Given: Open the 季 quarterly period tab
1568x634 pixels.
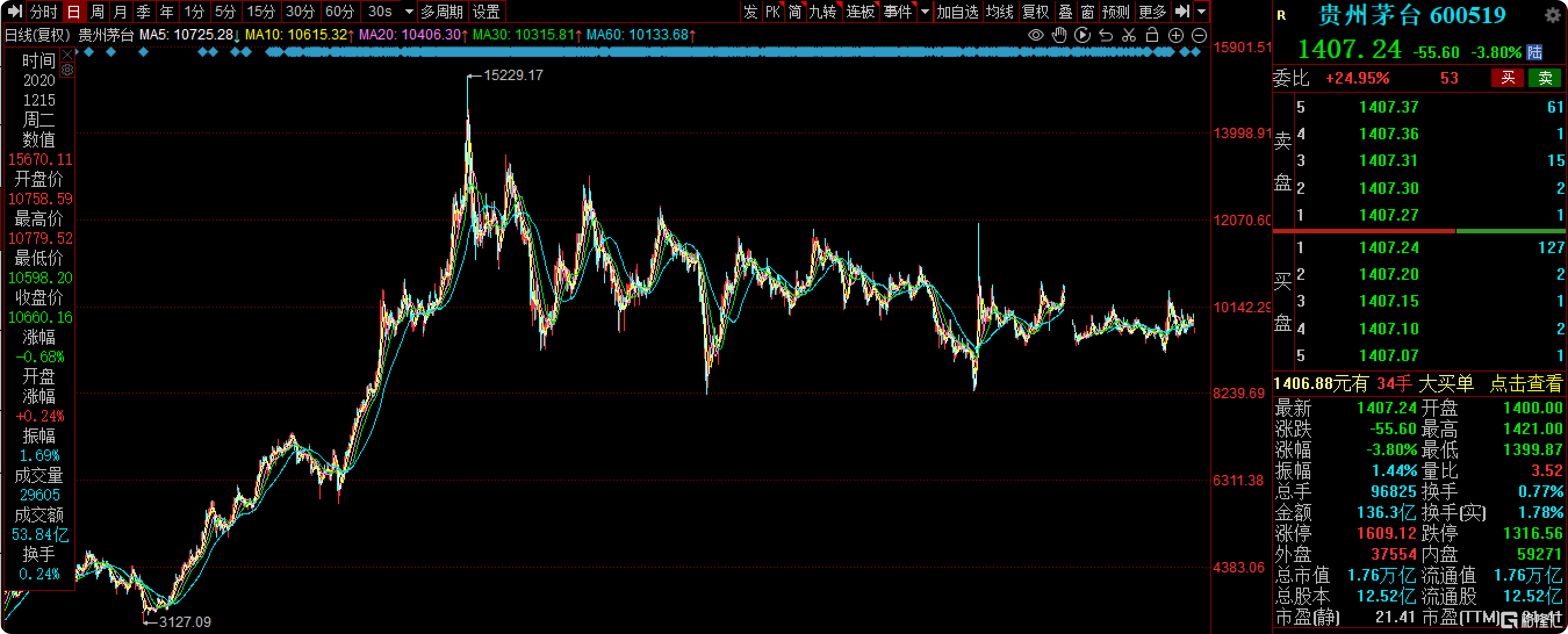Looking at the screenshot, I should 143,11.
